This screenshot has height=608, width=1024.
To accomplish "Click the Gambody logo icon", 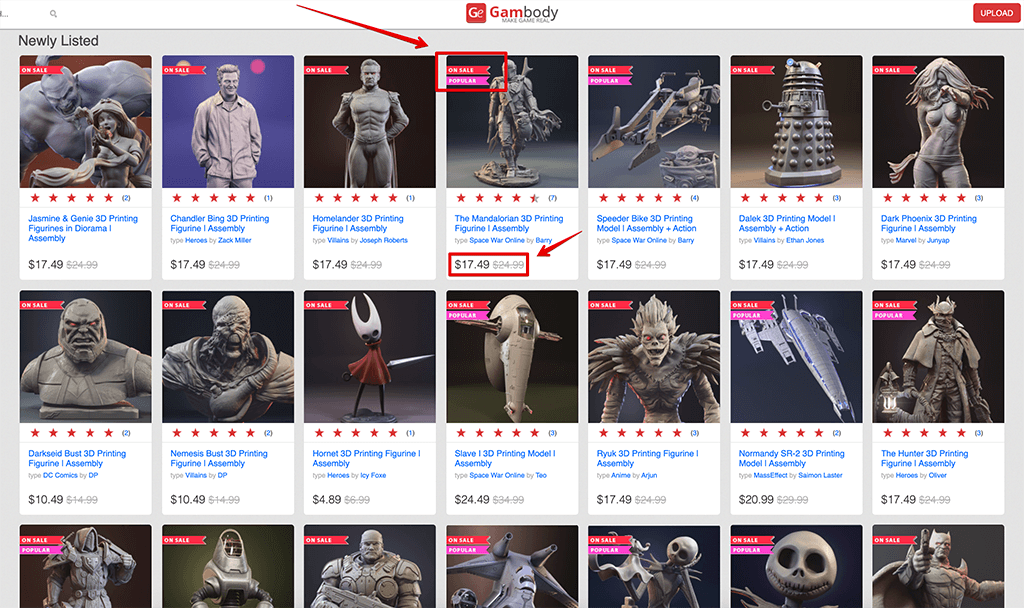I will tap(476, 13).
